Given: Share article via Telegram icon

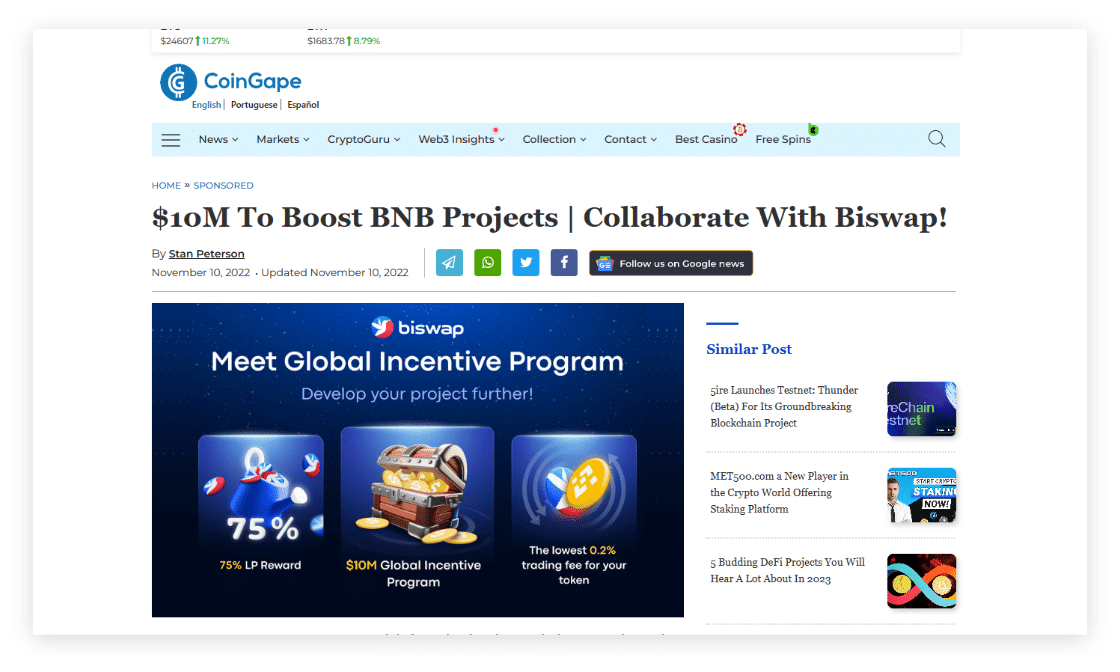Looking at the screenshot, I should [449, 263].
